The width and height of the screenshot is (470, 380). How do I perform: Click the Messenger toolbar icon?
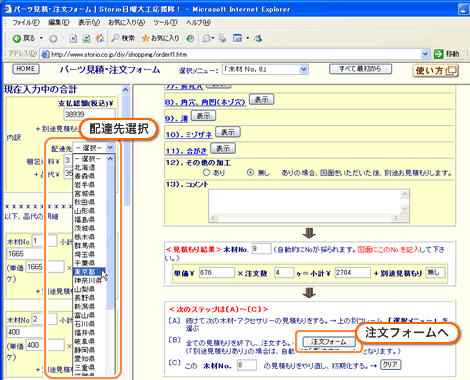[x=258, y=39]
